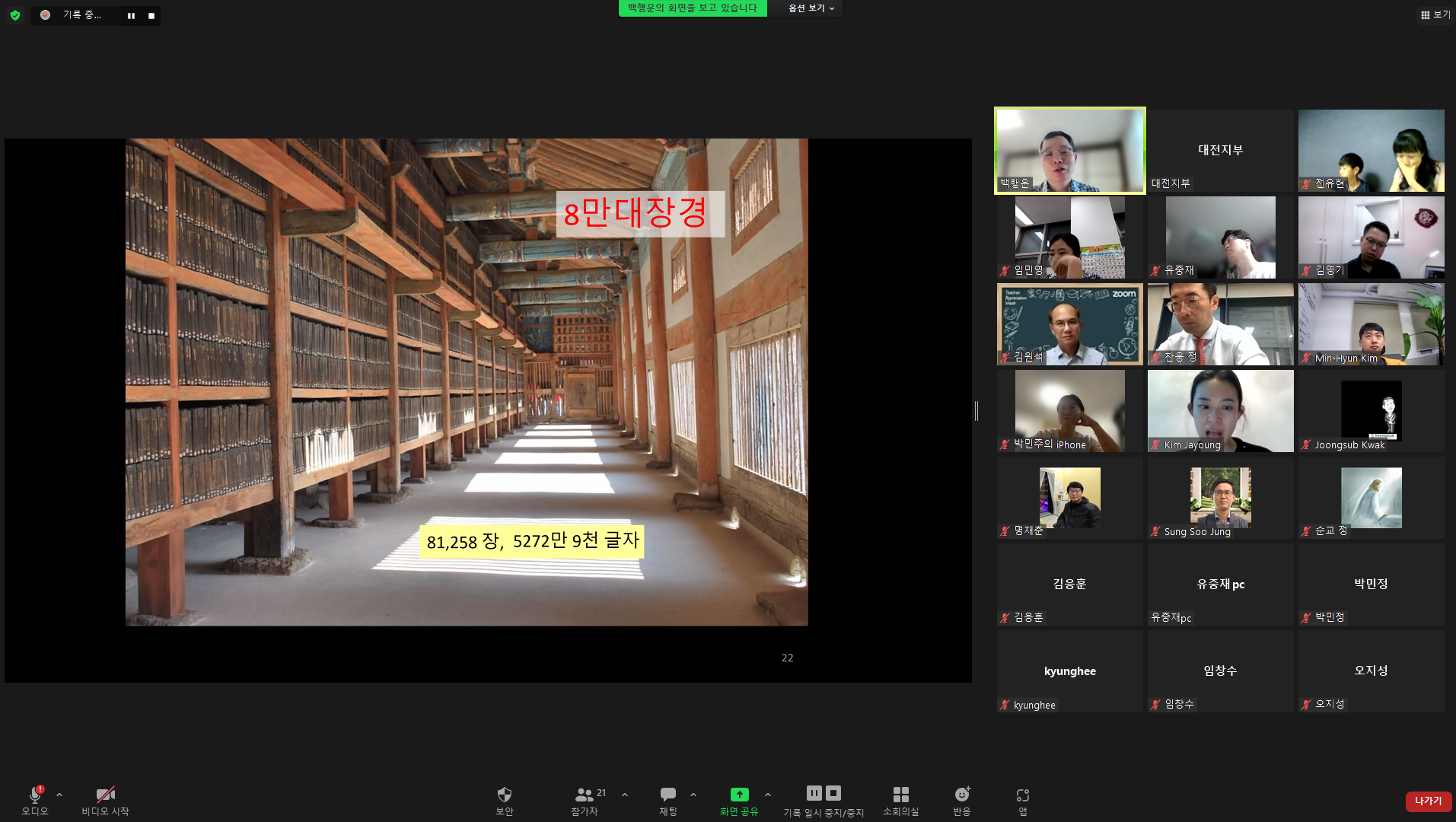Click the 8만대장경 red title on slide
This screenshot has height=822, width=1456.
point(636,213)
